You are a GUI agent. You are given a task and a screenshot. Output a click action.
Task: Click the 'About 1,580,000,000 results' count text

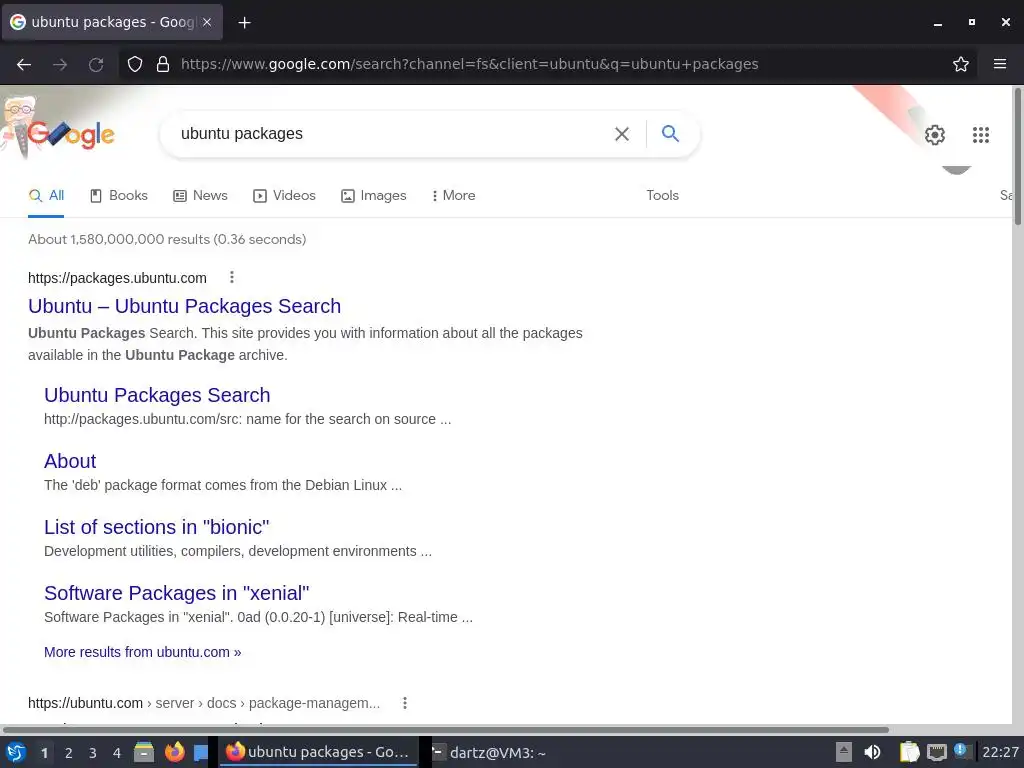[x=167, y=240]
